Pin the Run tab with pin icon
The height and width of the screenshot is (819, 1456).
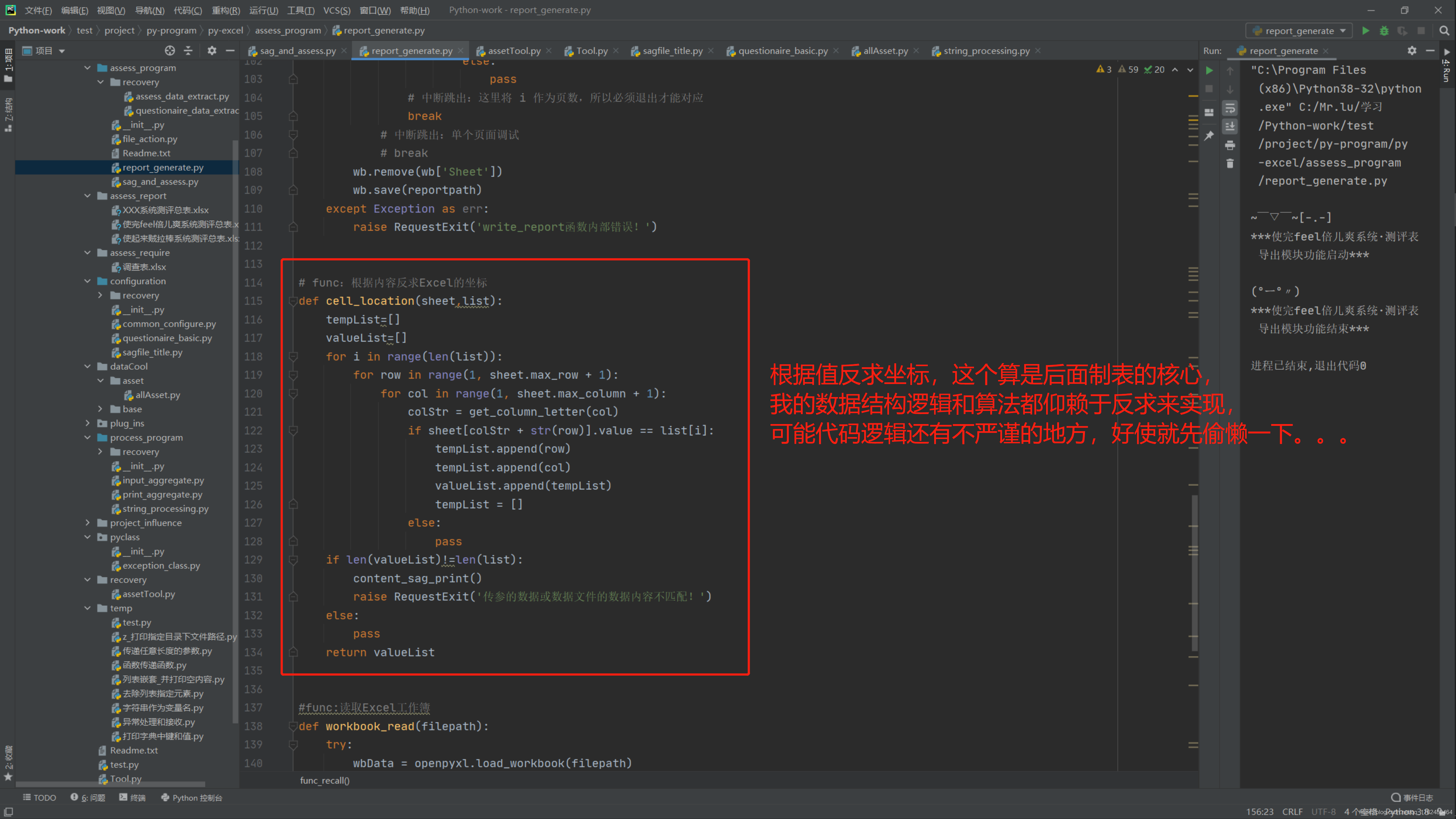1209,136
